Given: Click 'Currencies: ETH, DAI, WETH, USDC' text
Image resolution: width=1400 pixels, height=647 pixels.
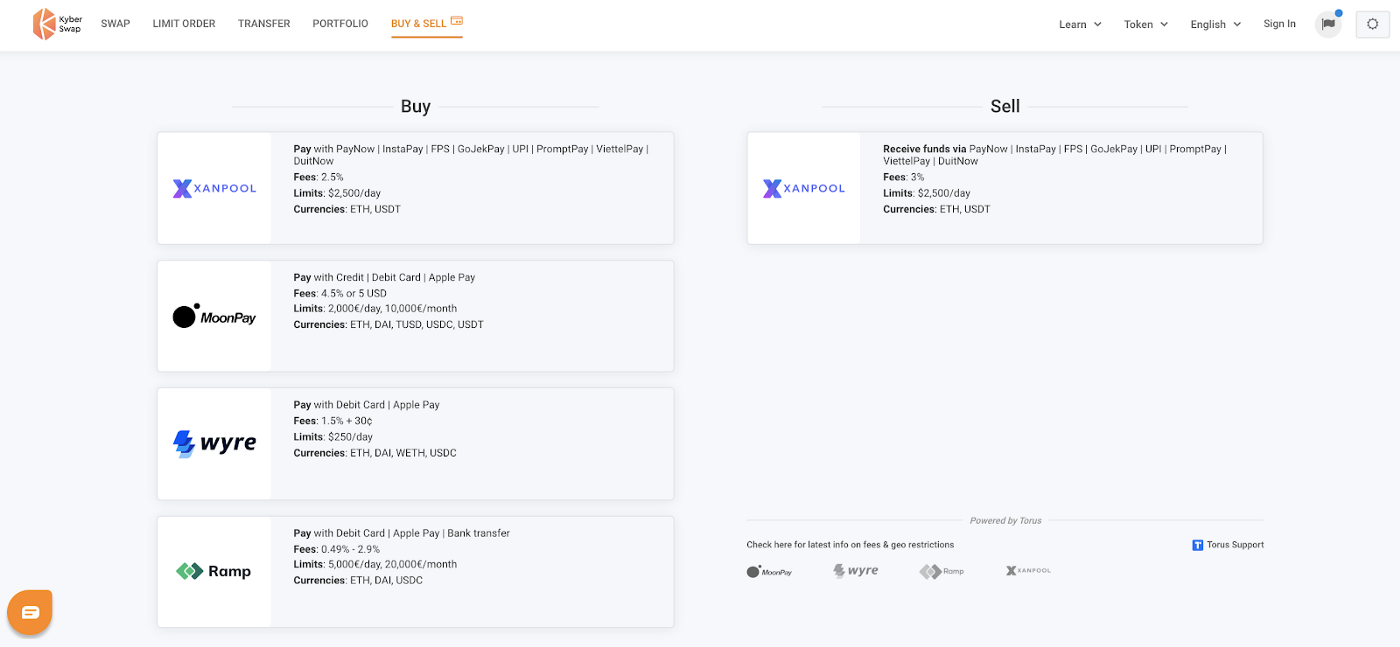Looking at the screenshot, I should [375, 453].
